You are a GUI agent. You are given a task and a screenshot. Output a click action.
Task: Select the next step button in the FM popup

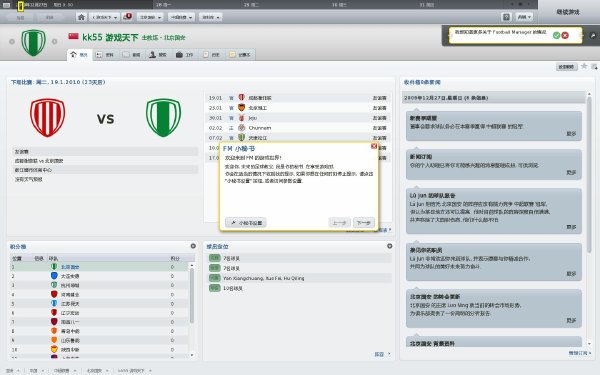pyautogui.click(x=364, y=223)
